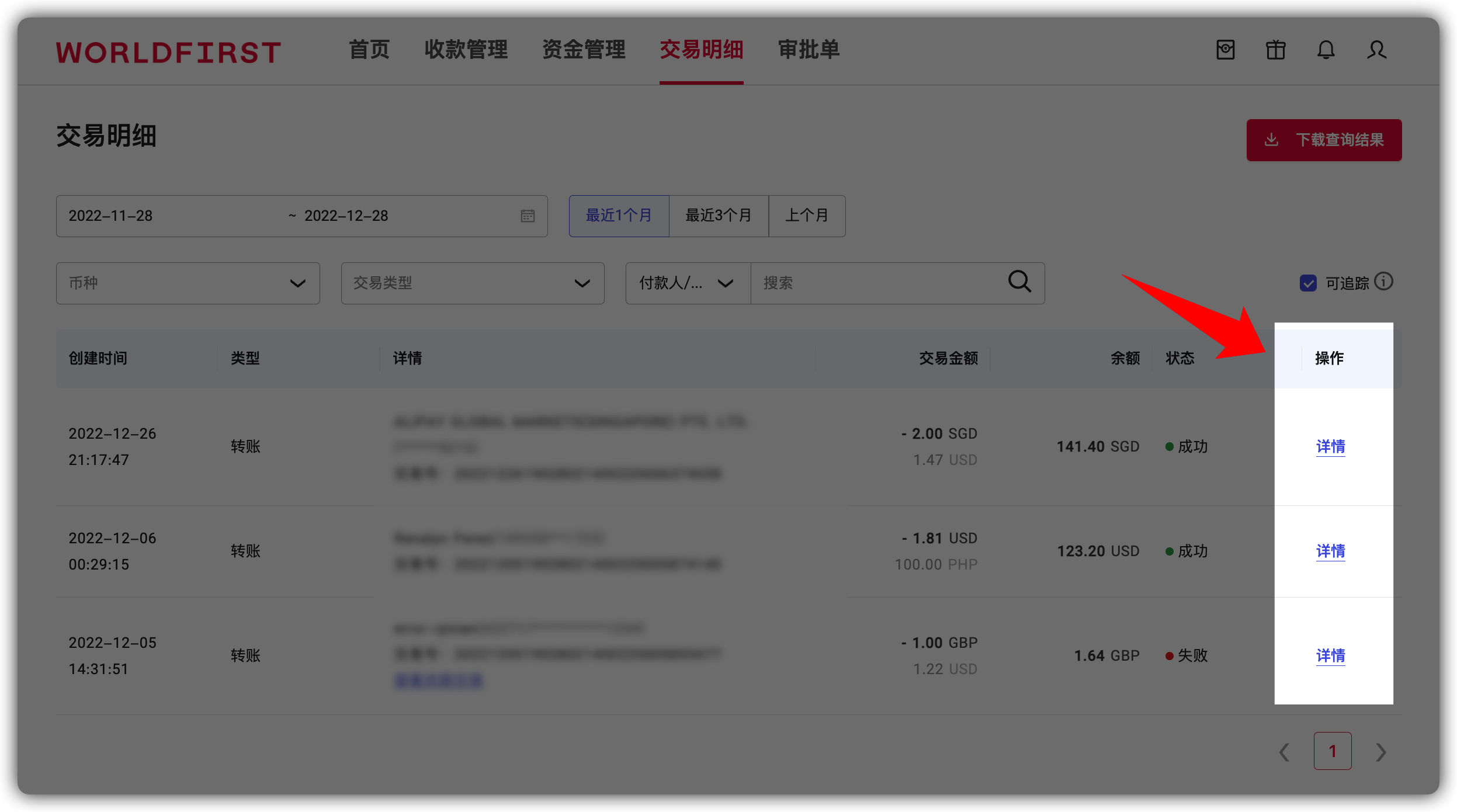Open the 审批单 menu item
Viewport: 1457px width, 812px height.
[809, 50]
